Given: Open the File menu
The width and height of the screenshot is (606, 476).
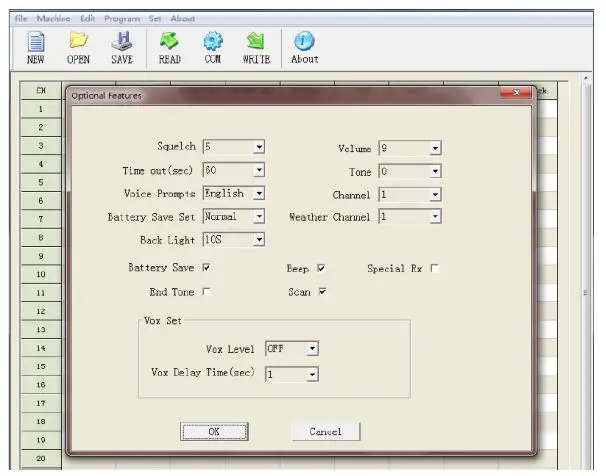Looking at the screenshot, I should (x=21, y=19).
